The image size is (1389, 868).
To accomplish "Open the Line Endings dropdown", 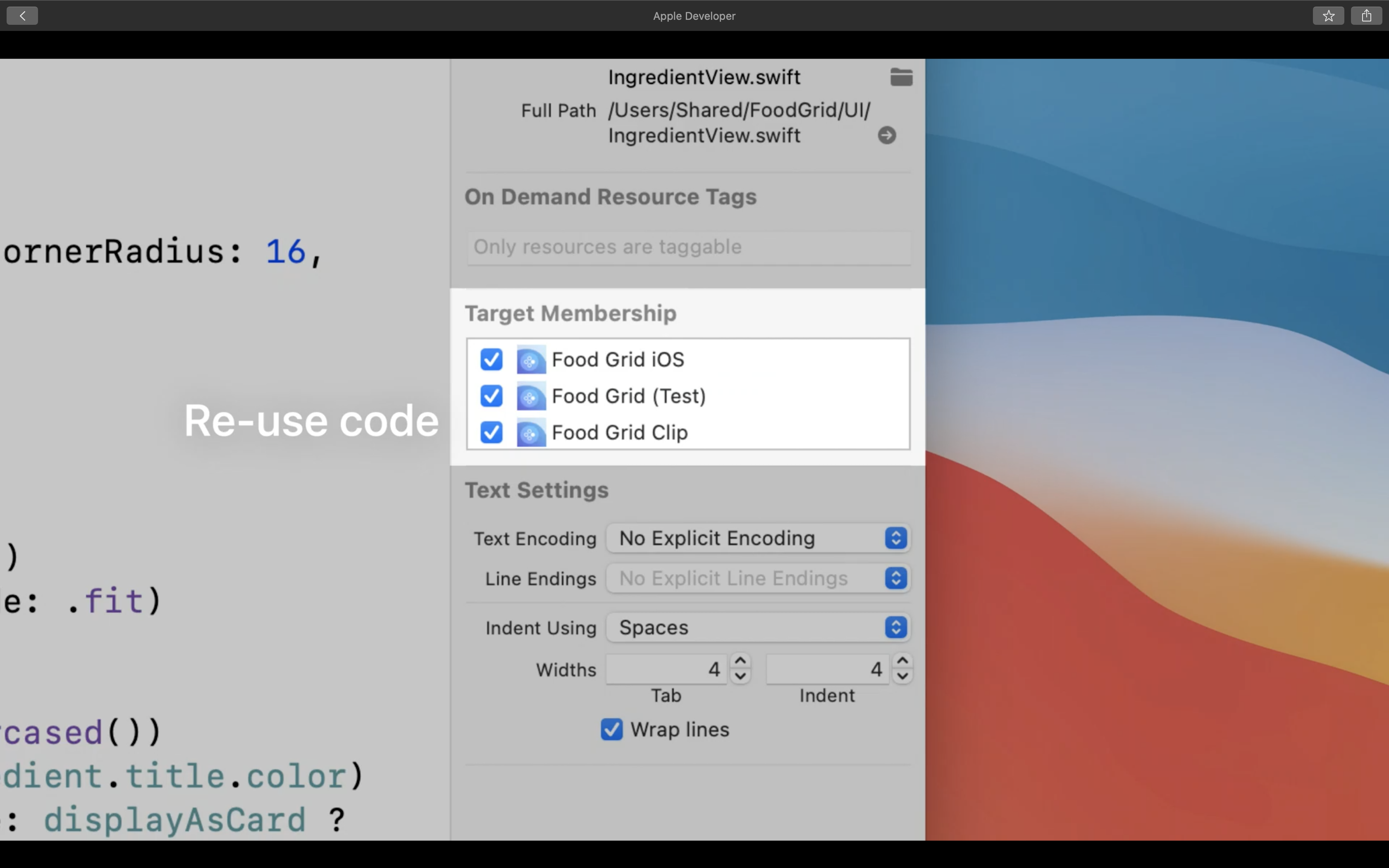I will click(758, 579).
